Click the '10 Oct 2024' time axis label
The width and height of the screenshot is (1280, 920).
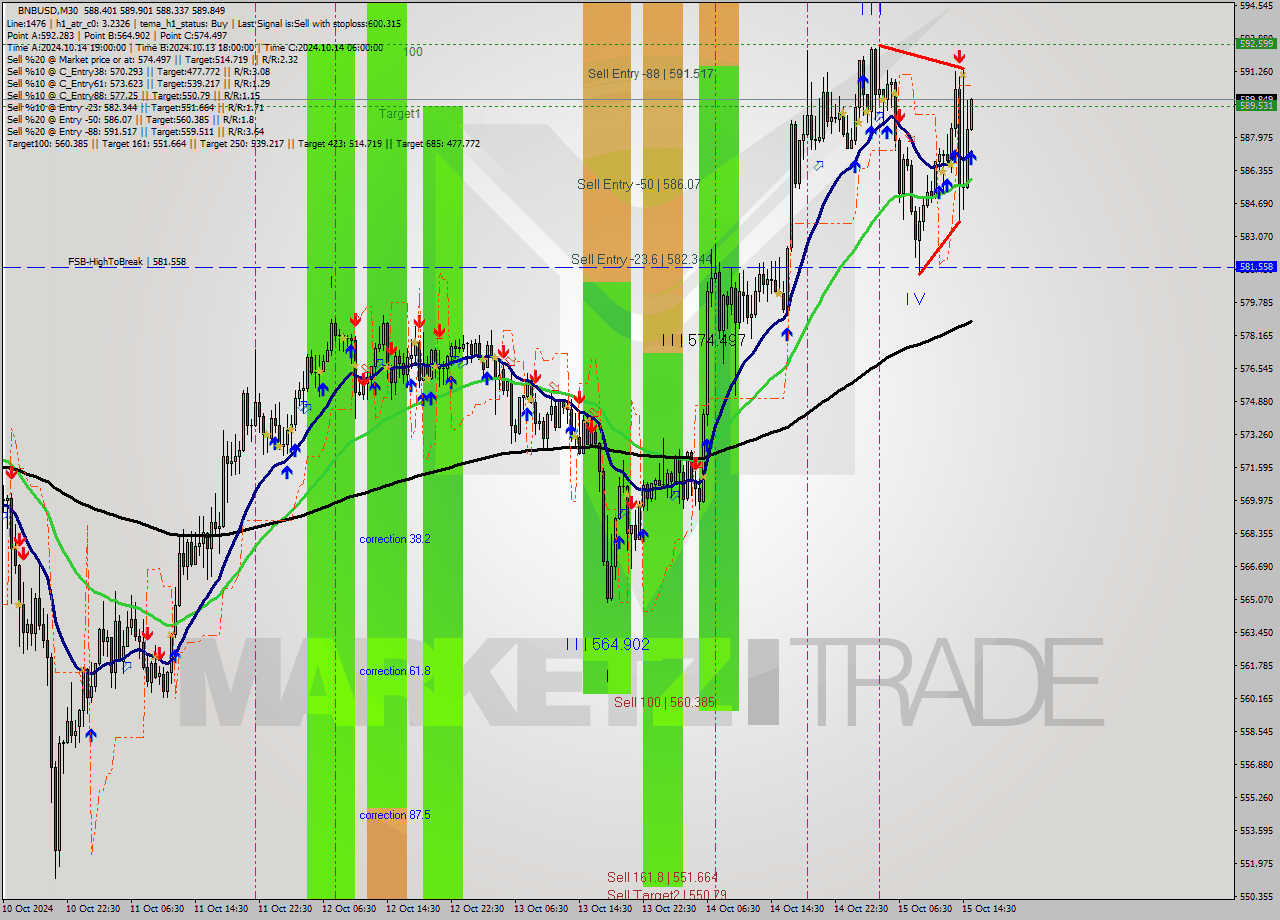(x=27, y=909)
